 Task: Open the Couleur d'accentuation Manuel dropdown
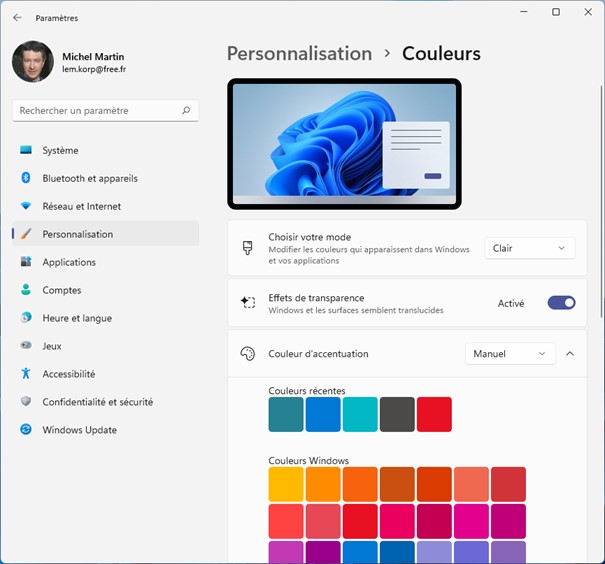click(x=510, y=354)
